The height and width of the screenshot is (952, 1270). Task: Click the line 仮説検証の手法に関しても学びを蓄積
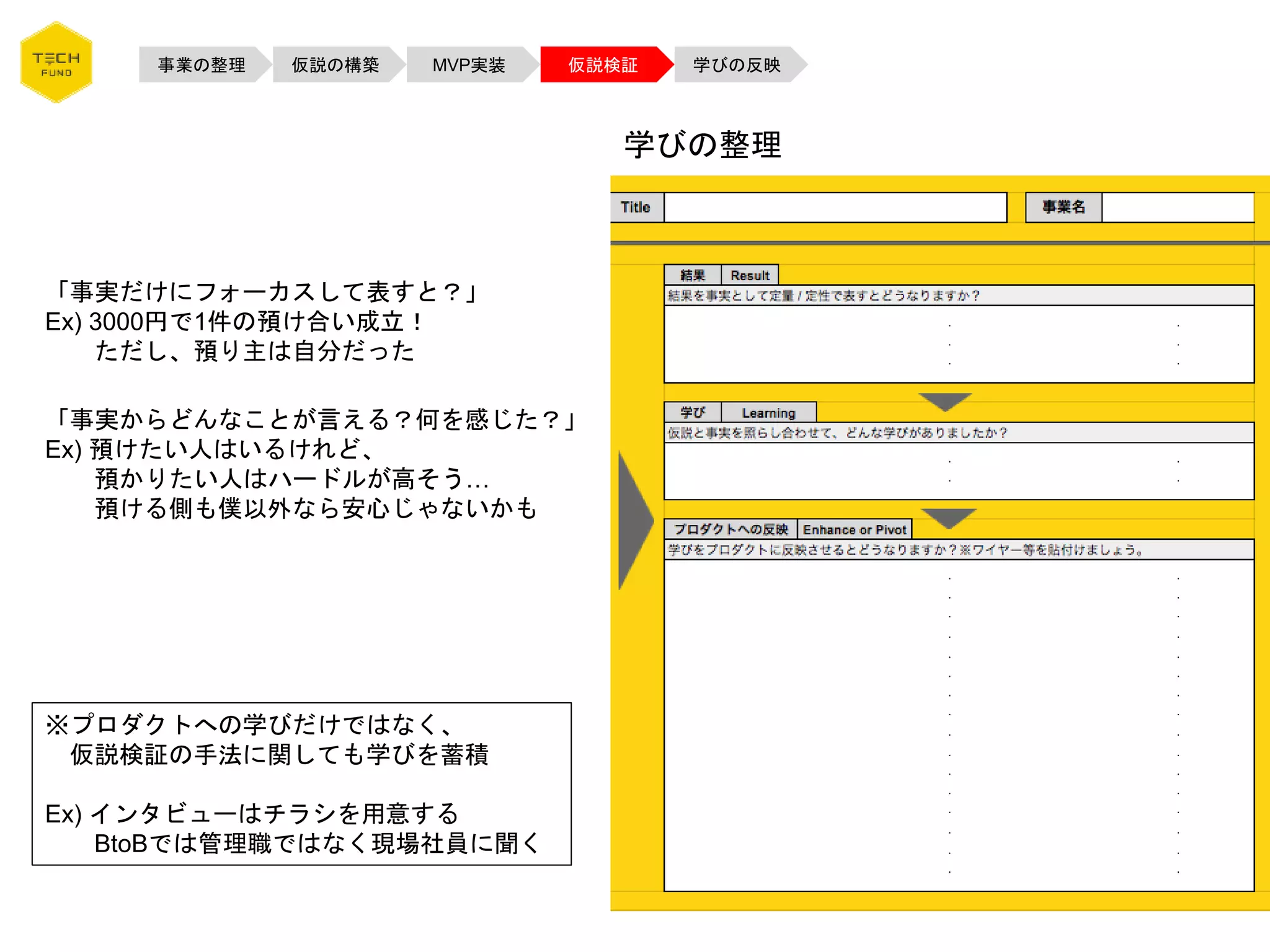tap(279, 754)
